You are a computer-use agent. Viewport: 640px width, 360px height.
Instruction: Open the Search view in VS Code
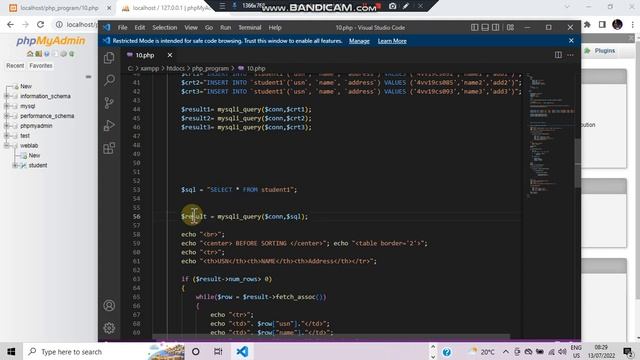click(x=109, y=80)
